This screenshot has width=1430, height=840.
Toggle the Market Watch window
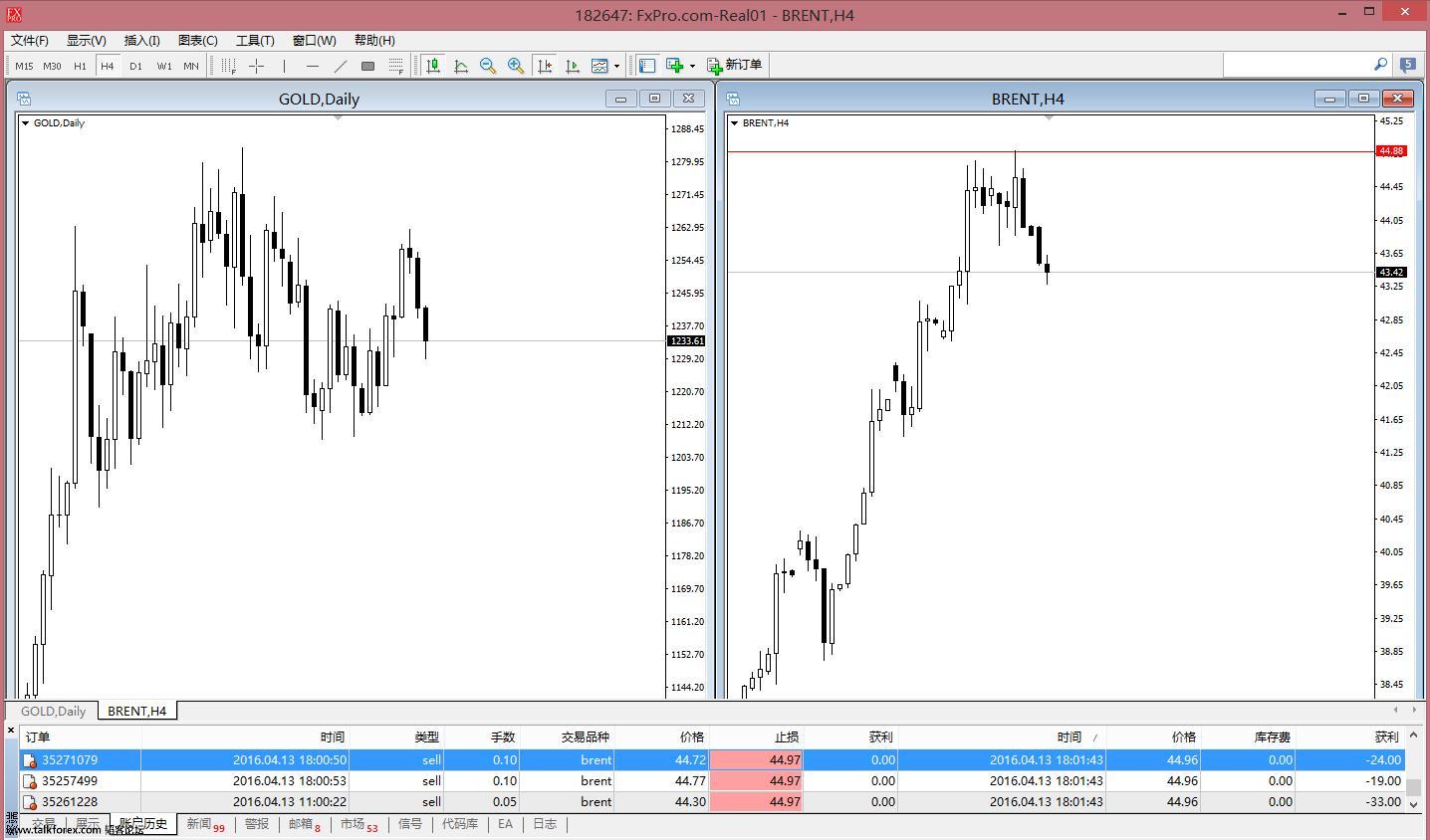tap(647, 66)
